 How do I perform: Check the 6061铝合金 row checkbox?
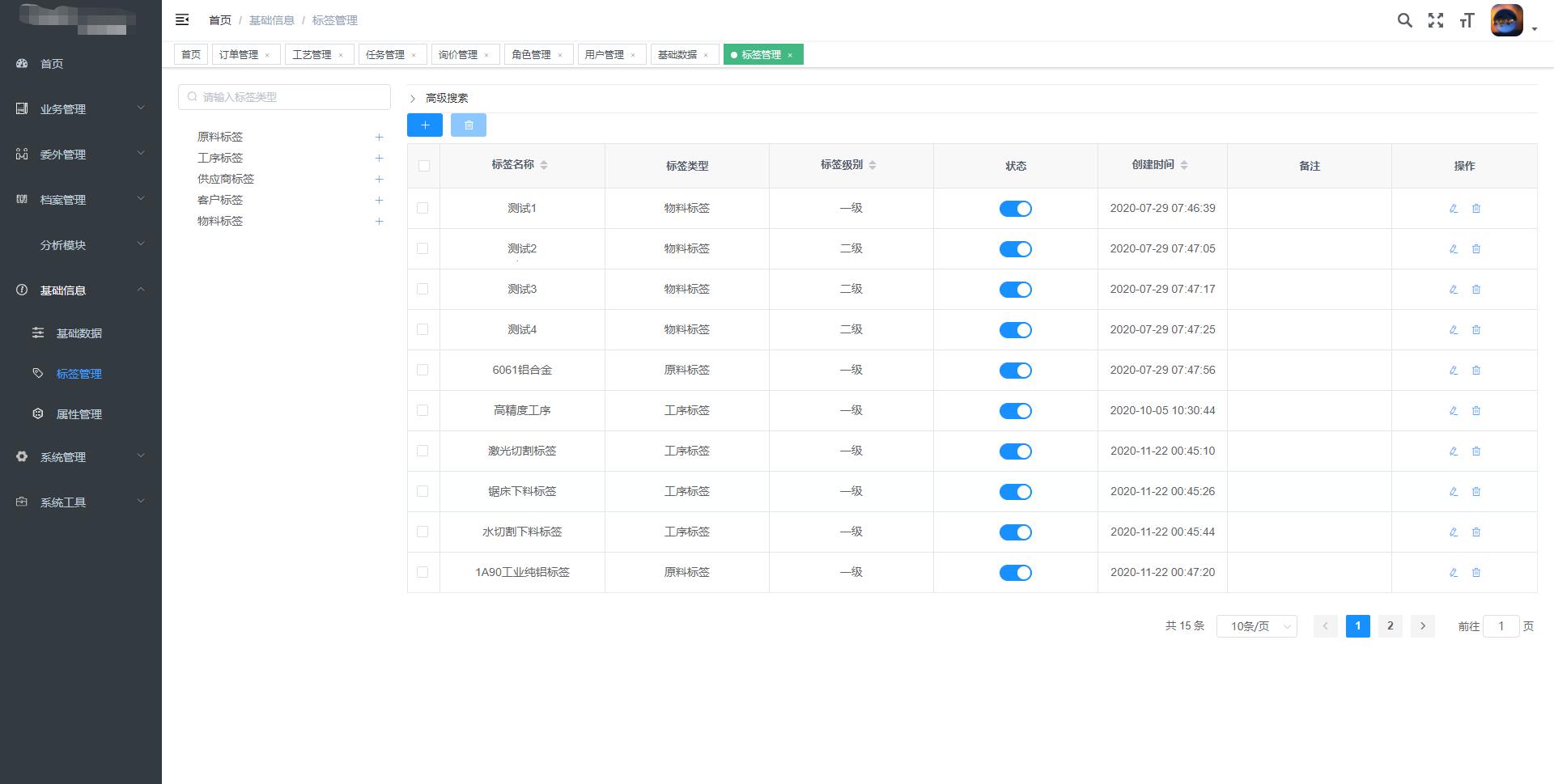(422, 370)
